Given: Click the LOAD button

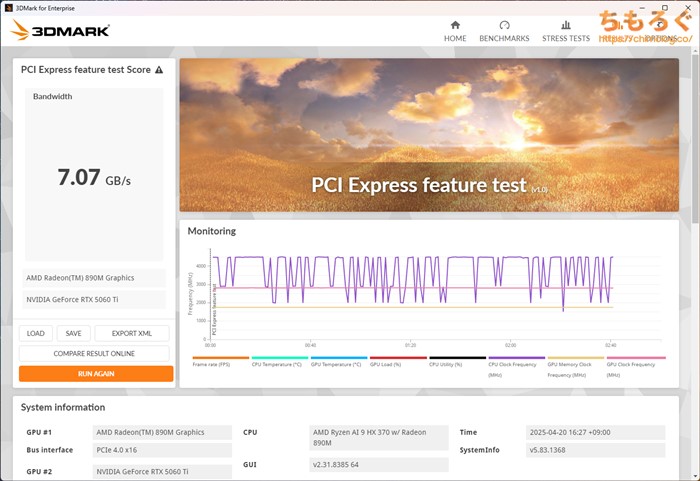Looking at the screenshot, I should 36,333.
